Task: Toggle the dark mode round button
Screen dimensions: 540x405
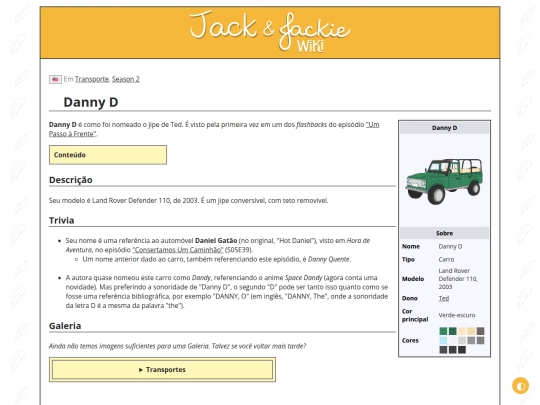Action: coord(520,386)
